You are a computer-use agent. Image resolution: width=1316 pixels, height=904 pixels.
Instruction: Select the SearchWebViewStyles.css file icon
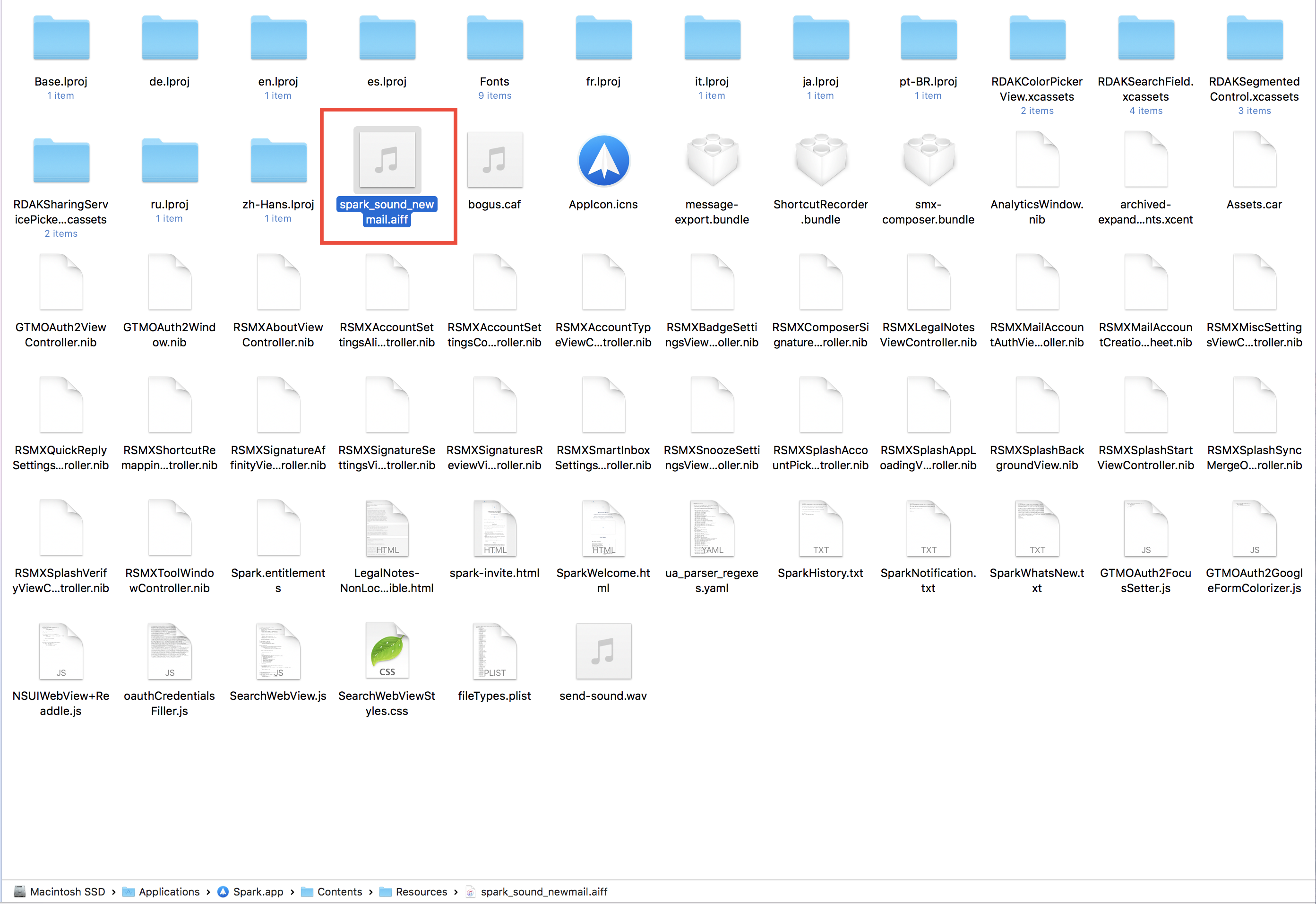[387, 651]
